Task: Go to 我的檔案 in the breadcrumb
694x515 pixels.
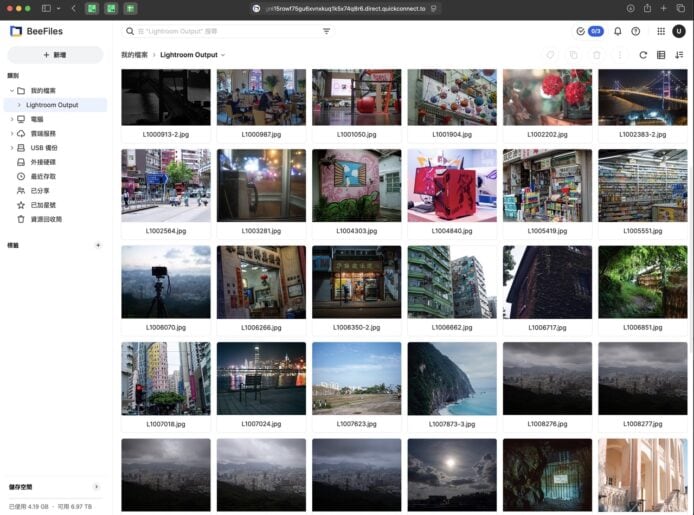Action: [134, 55]
